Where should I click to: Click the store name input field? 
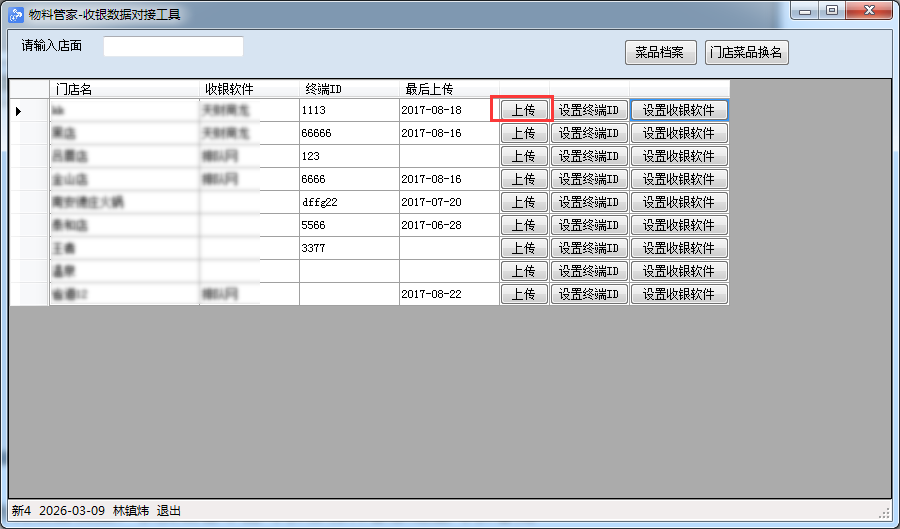point(173,47)
